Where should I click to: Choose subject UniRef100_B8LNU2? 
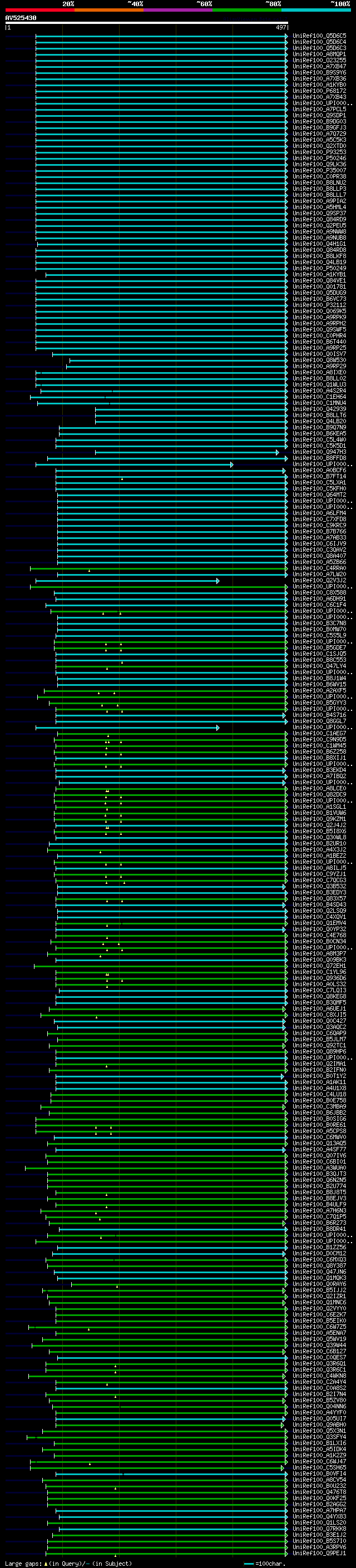click(319, 182)
